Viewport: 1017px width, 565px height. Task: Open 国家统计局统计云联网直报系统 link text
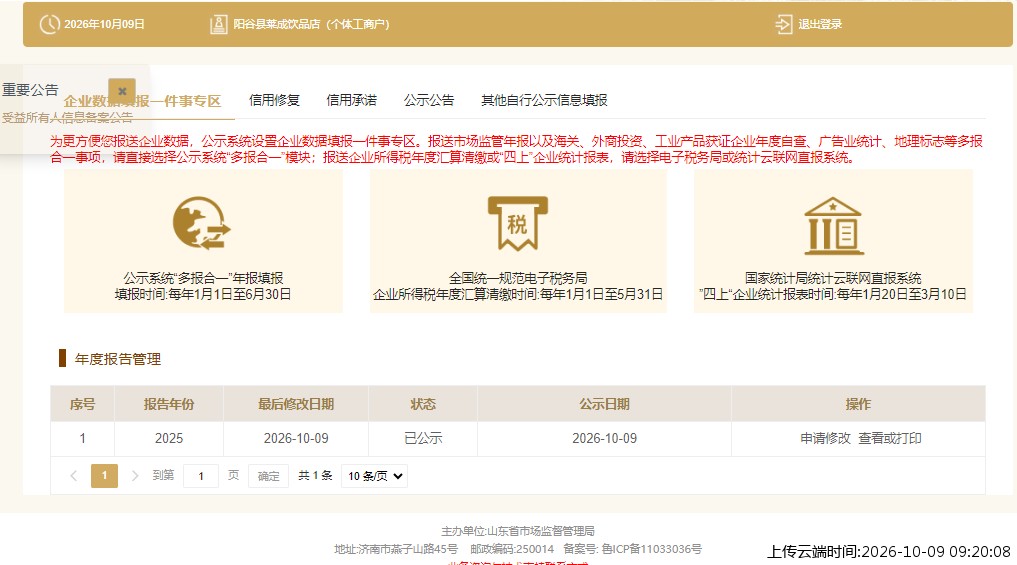pyautogui.click(x=833, y=278)
